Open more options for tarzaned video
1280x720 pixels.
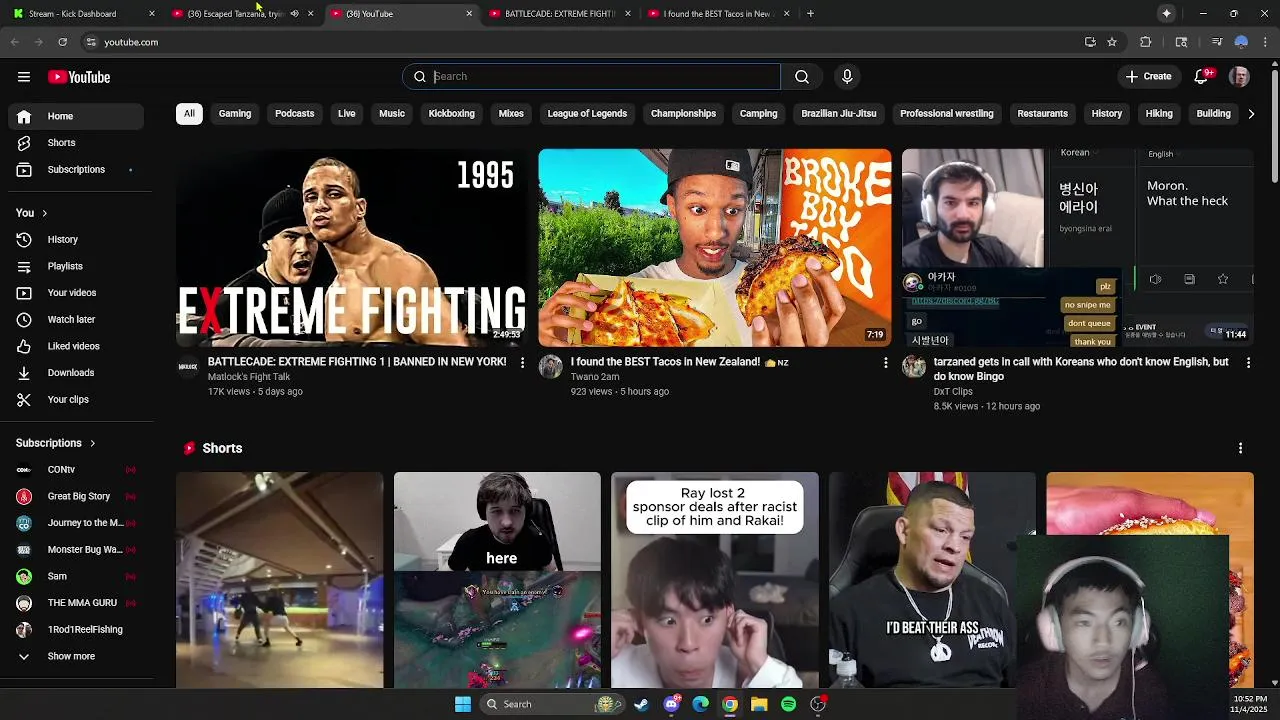(1248, 363)
